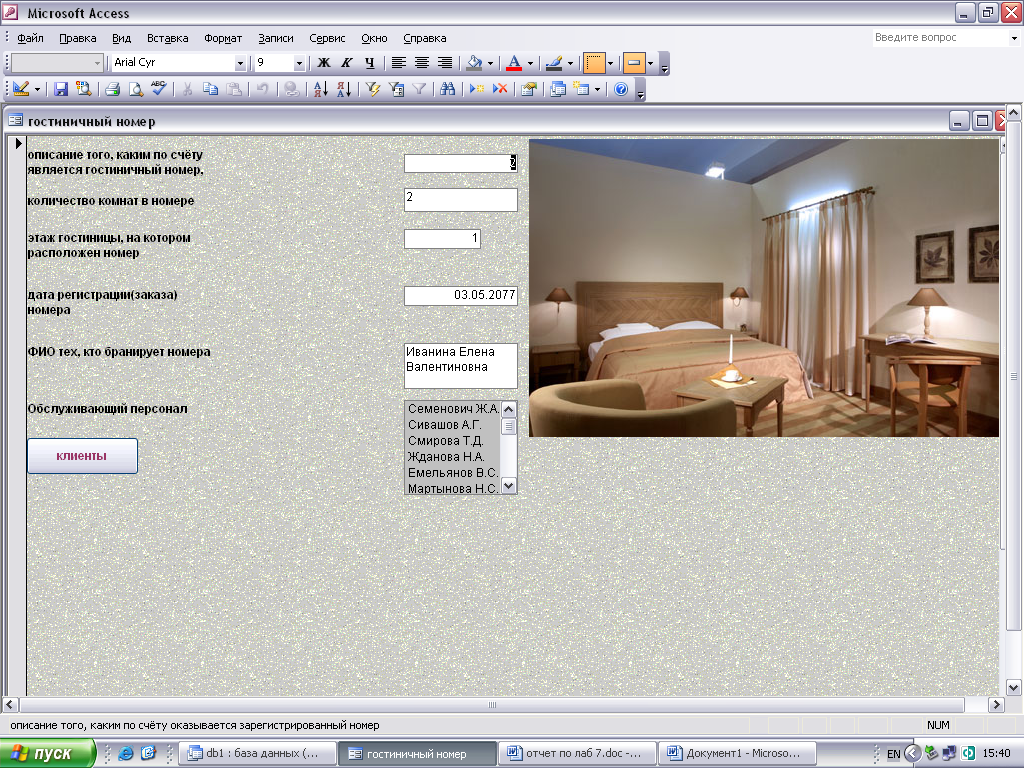This screenshot has width=1024, height=768.
Task: Click the Cut scissors icon
Action: (x=187, y=89)
